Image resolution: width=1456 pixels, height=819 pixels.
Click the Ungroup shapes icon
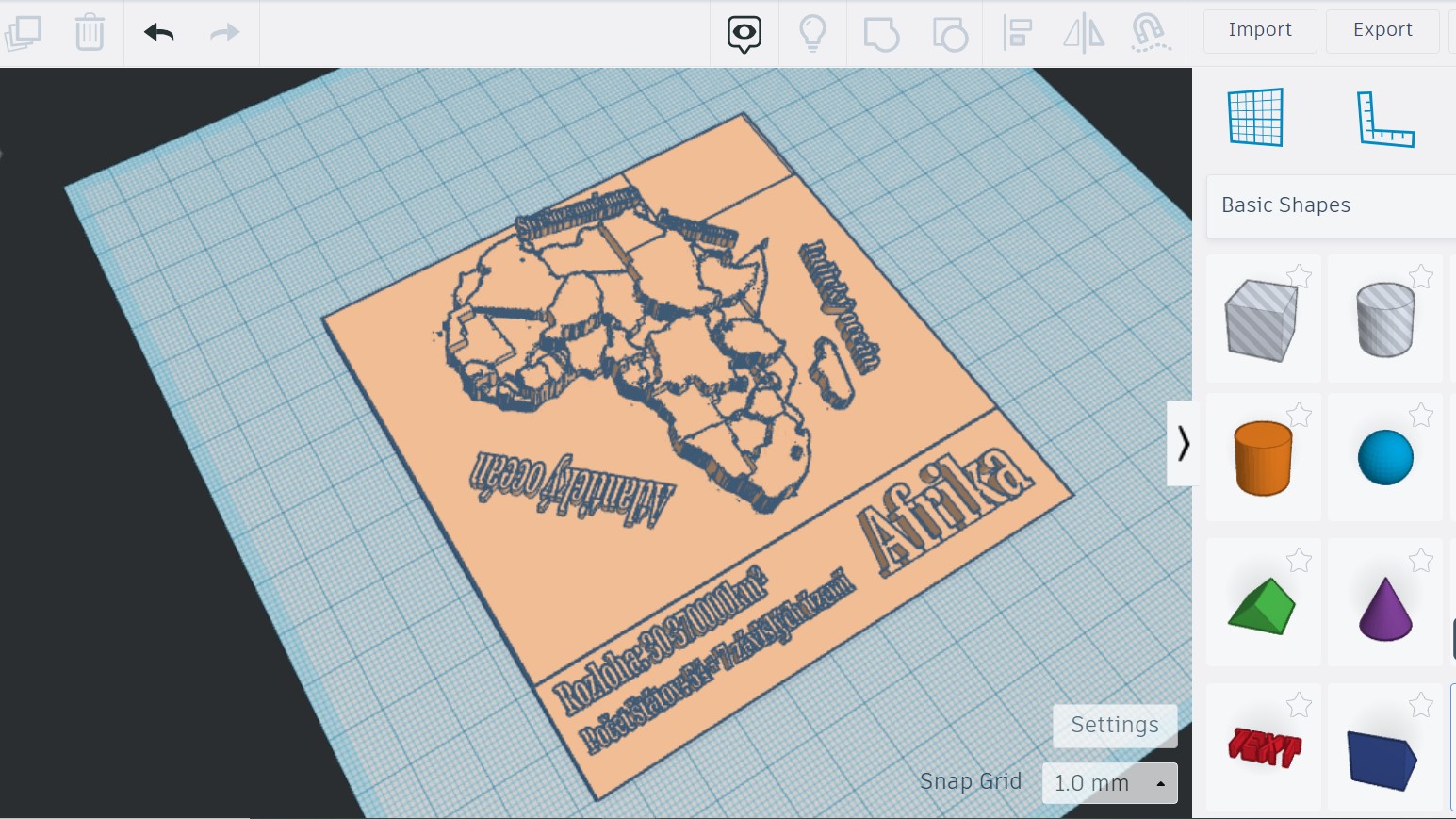tap(950, 34)
